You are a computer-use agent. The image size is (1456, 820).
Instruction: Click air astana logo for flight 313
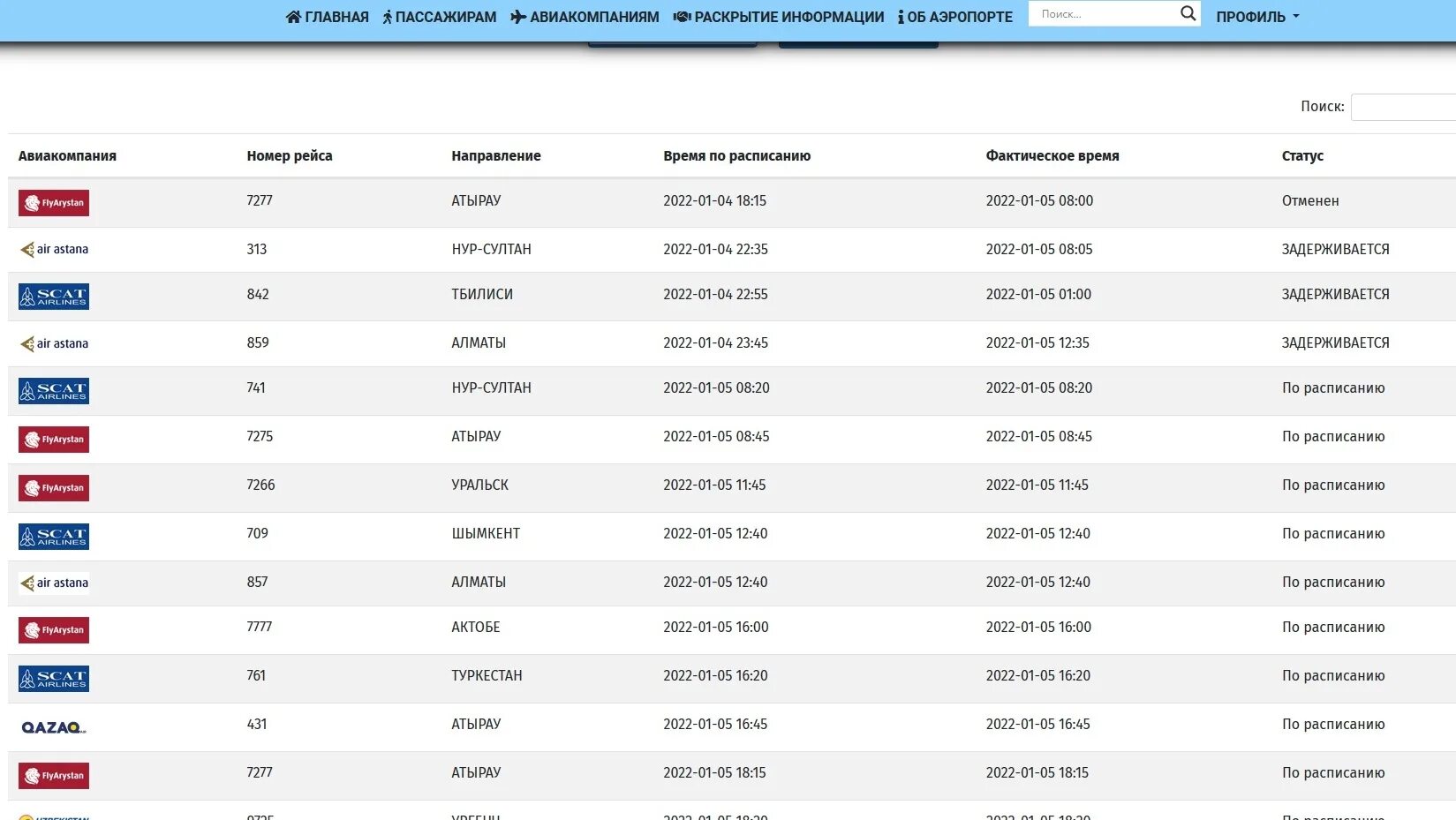(x=54, y=249)
